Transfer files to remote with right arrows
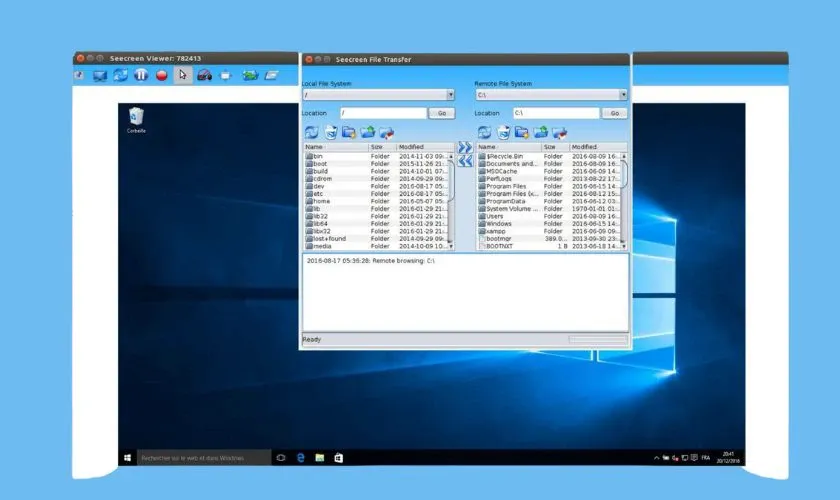840x500 pixels. click(x=464, y=147)
